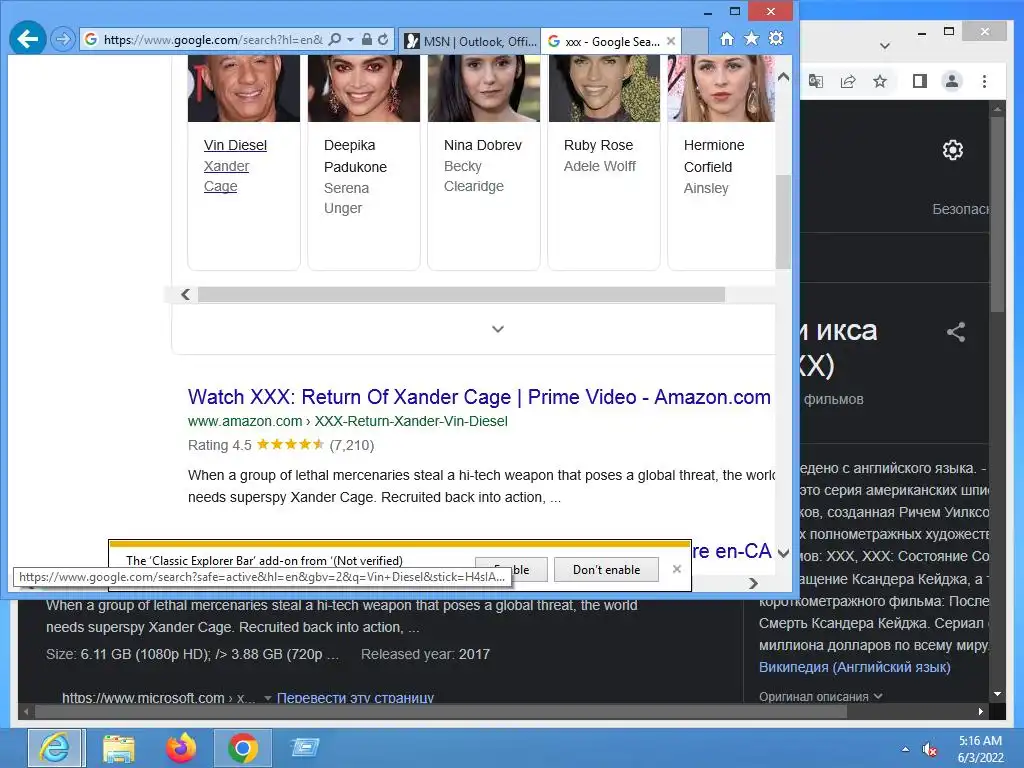Click Chrome translate page icon
This screenshot has width=1024, height=768.
click(x=815, y=81)
